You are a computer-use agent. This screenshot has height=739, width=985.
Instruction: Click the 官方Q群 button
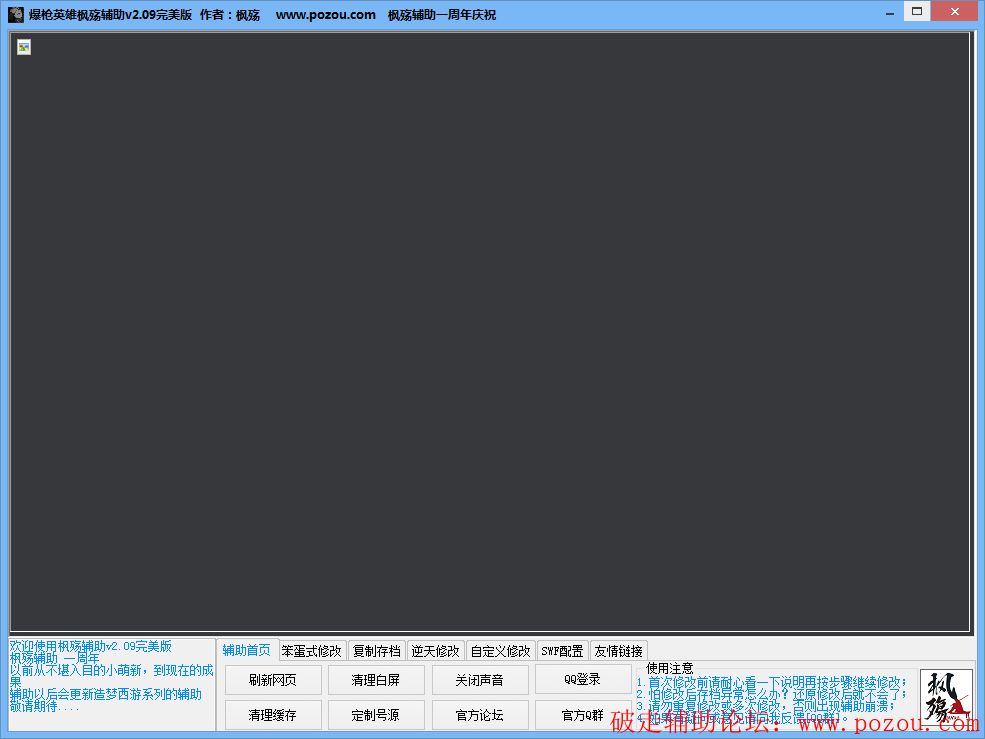pos(582,715)
